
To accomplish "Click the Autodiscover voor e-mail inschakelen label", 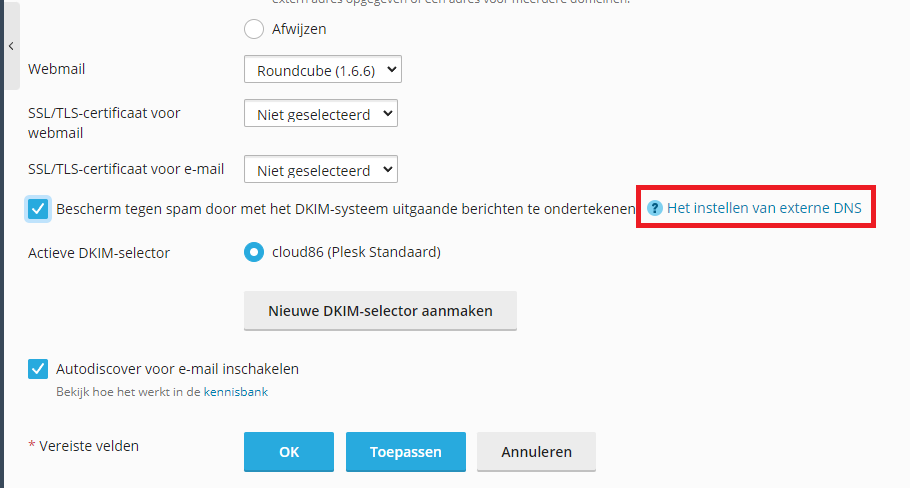I will point(177,369).
